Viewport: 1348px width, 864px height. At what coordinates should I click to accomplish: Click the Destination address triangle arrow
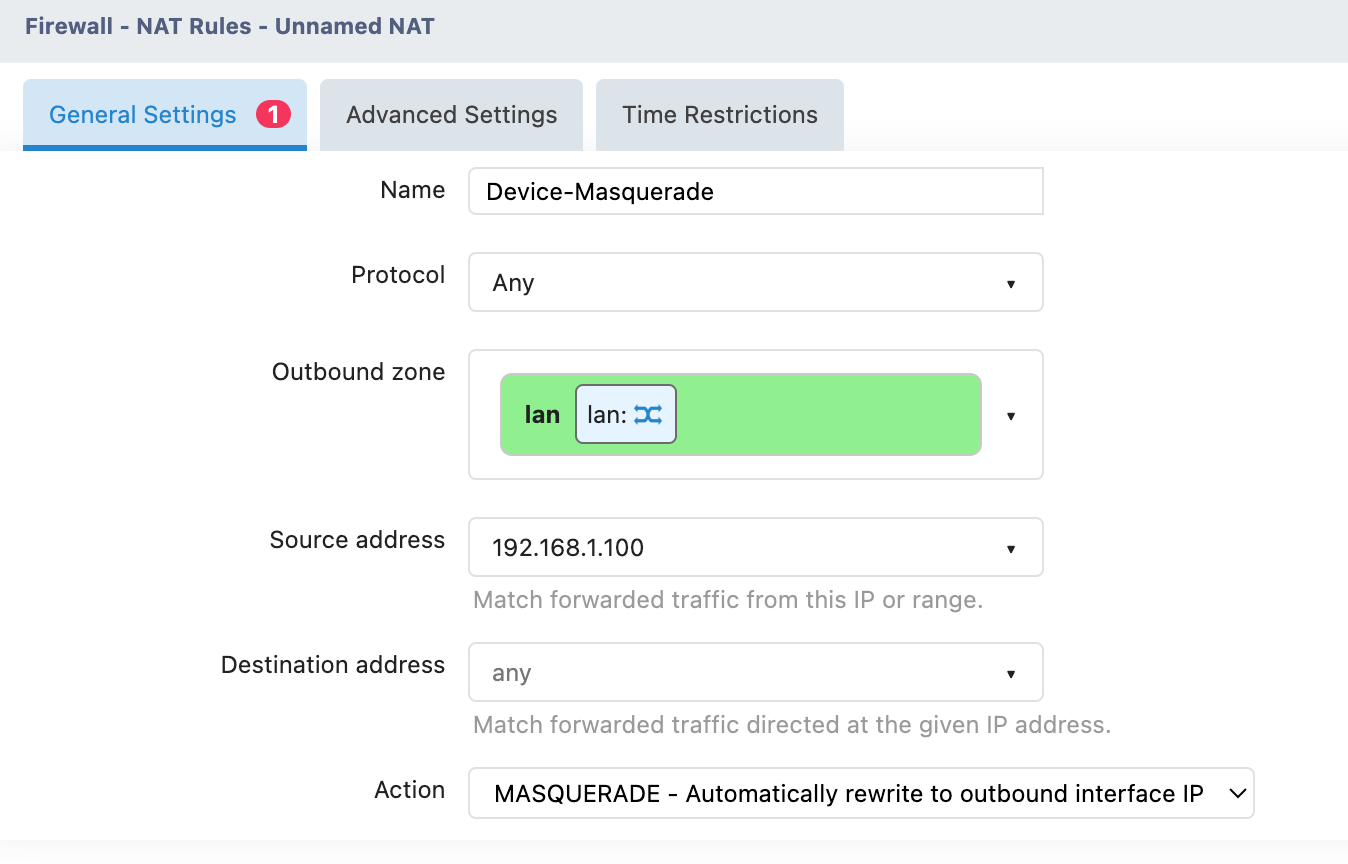(x=1010, y=674)
